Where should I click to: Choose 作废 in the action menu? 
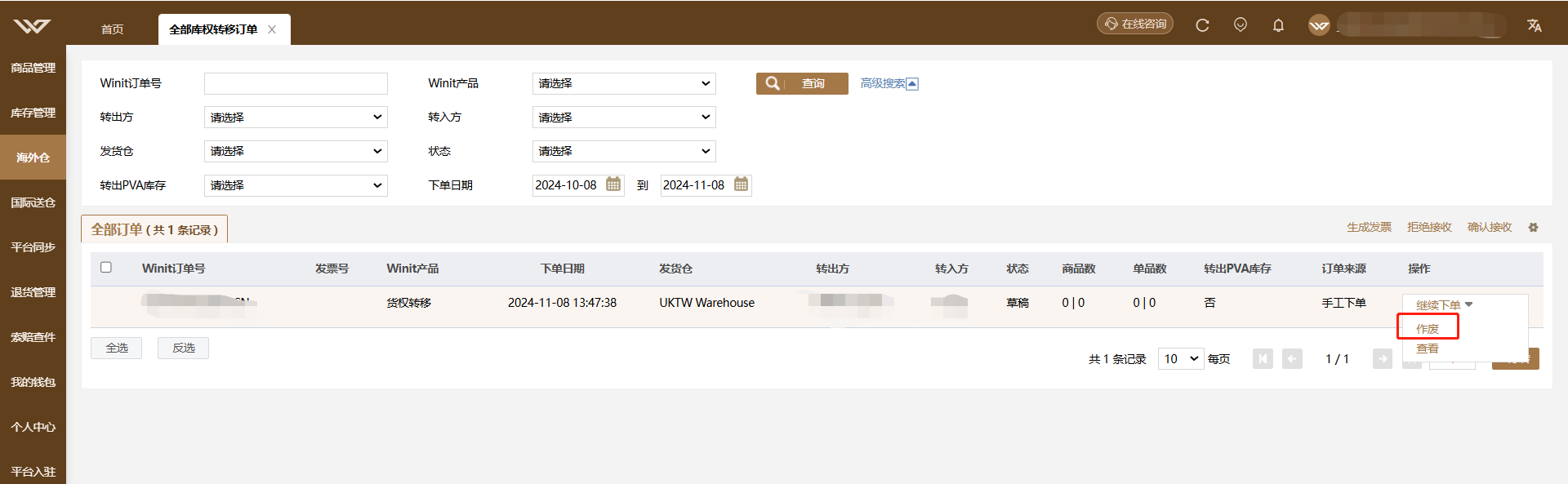click(x=1428, y=329)
